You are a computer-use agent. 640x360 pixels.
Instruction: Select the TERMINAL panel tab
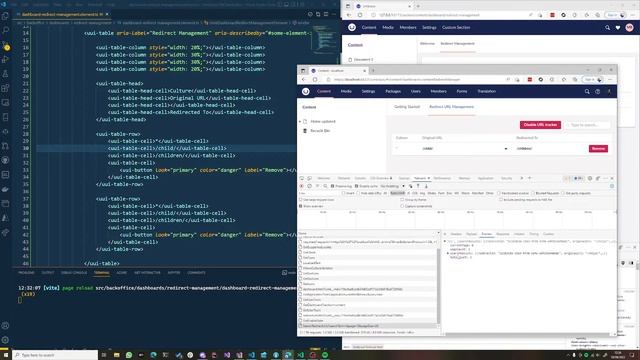(x=101, y=273)
